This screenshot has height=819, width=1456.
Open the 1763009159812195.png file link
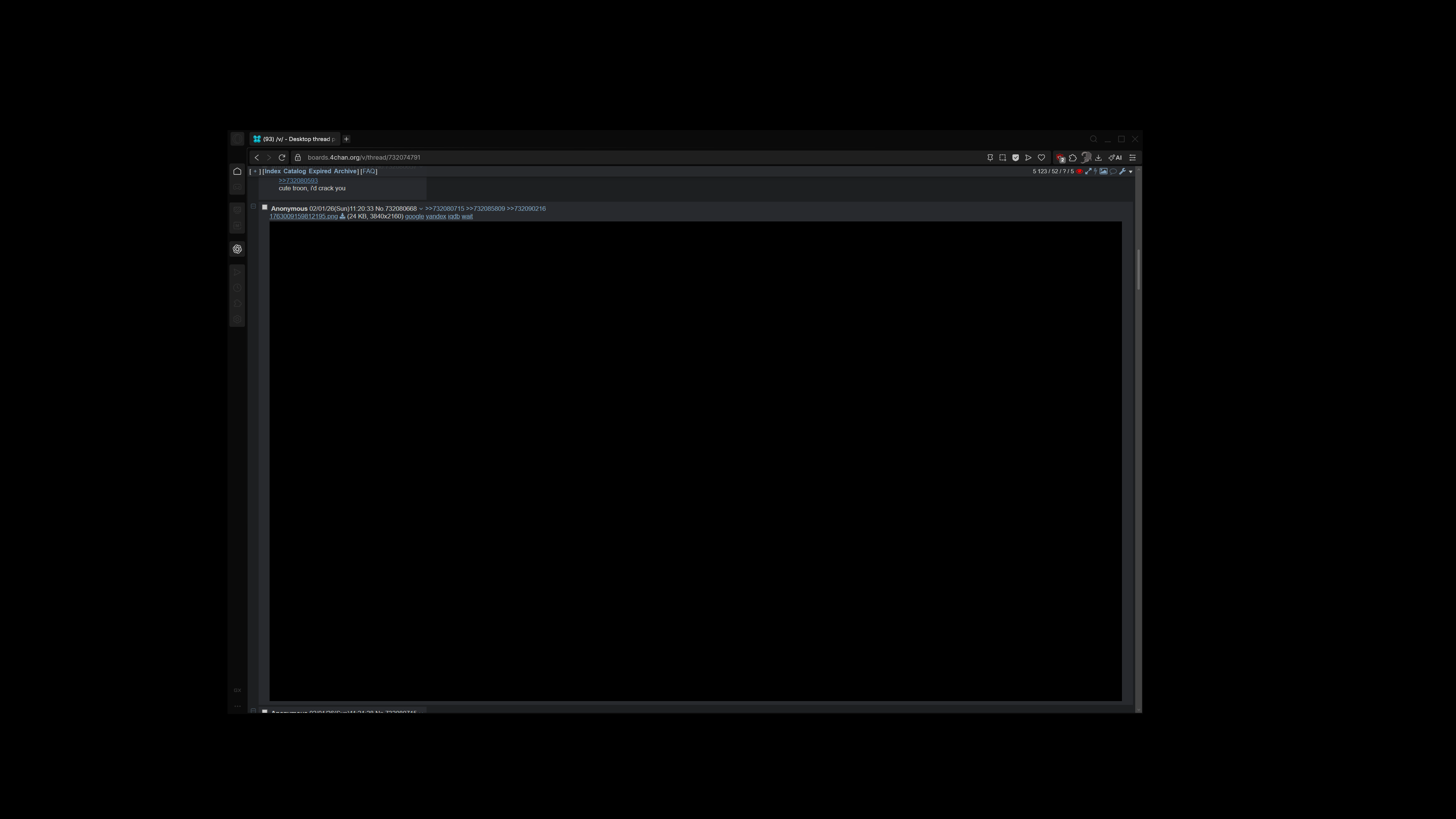coord(303,217)
